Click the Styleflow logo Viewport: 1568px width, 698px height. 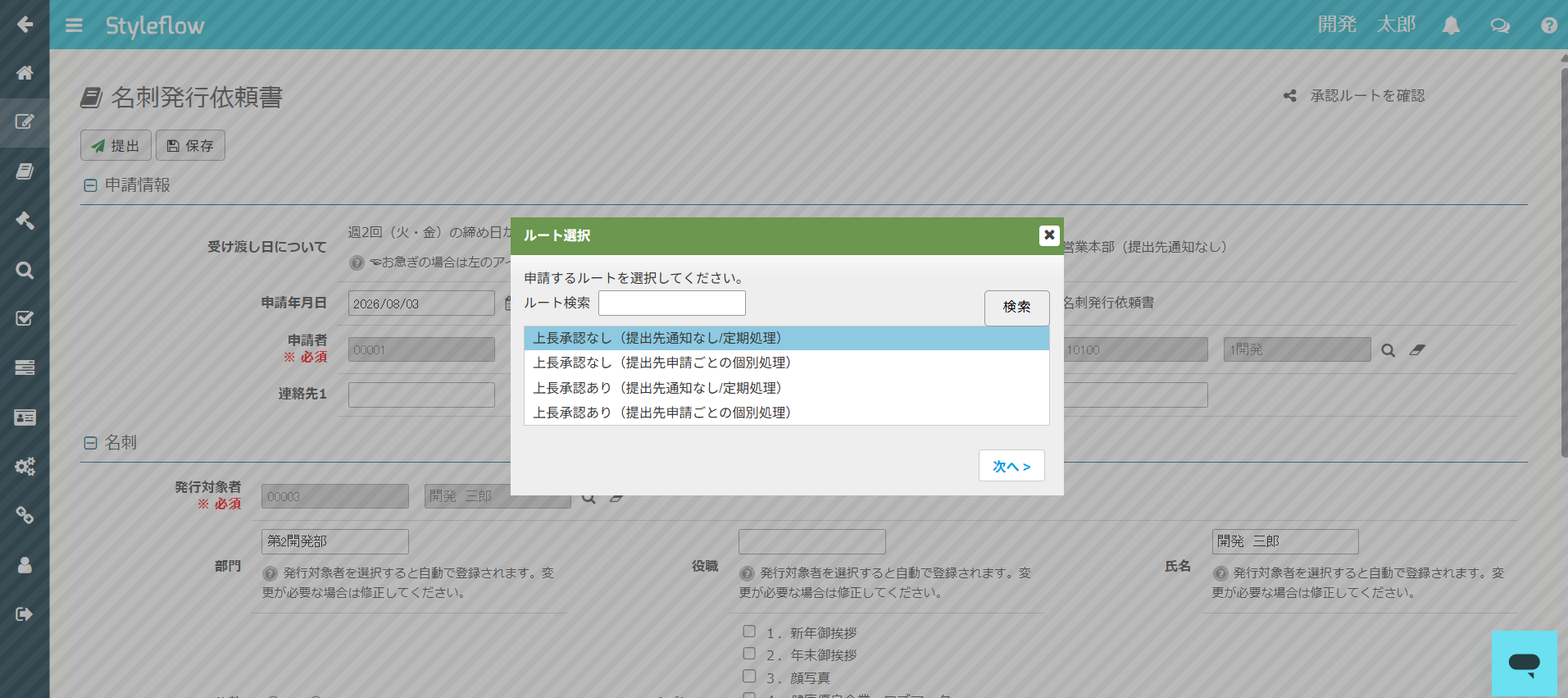(x=155, y=25)
